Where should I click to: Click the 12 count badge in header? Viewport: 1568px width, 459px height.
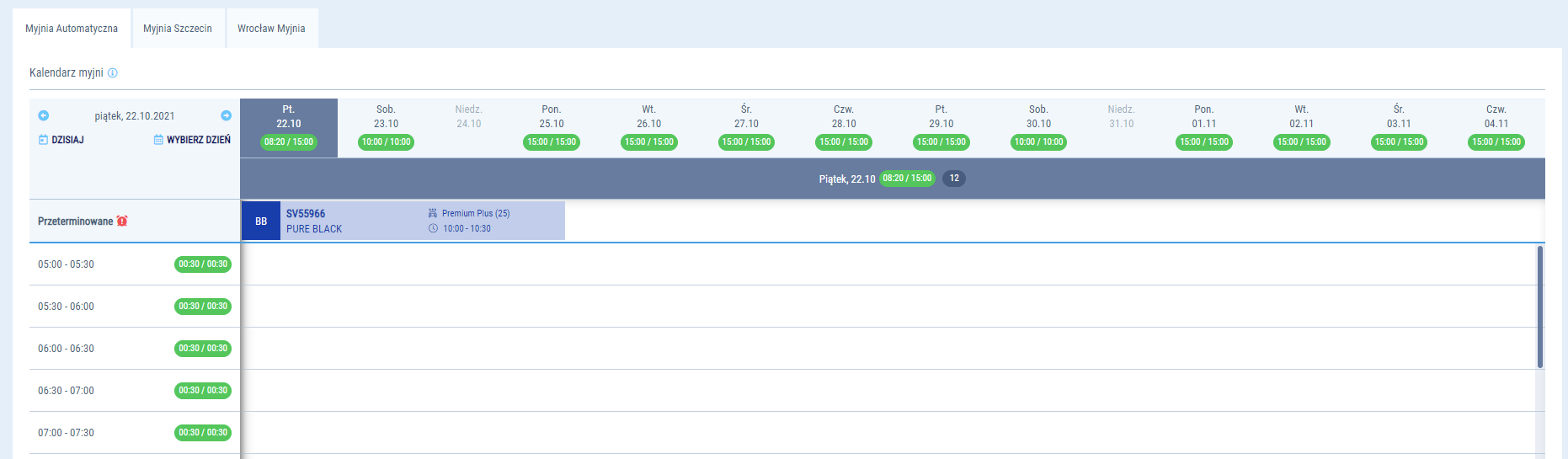point(954,179)
